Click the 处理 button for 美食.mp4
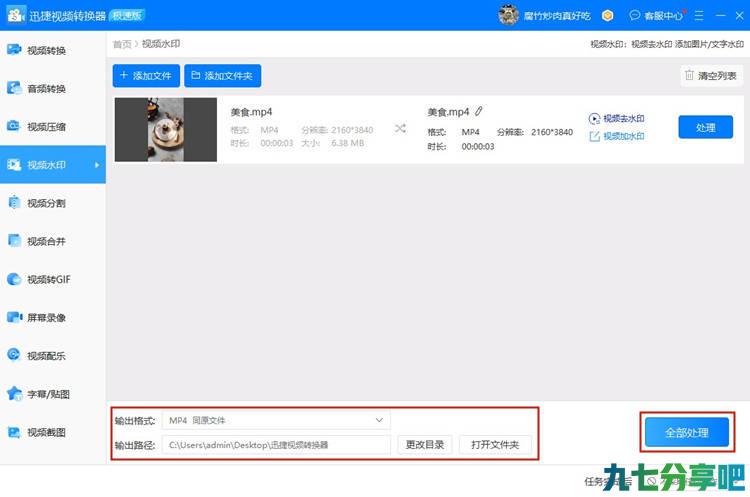 click(x=705, y=127)
